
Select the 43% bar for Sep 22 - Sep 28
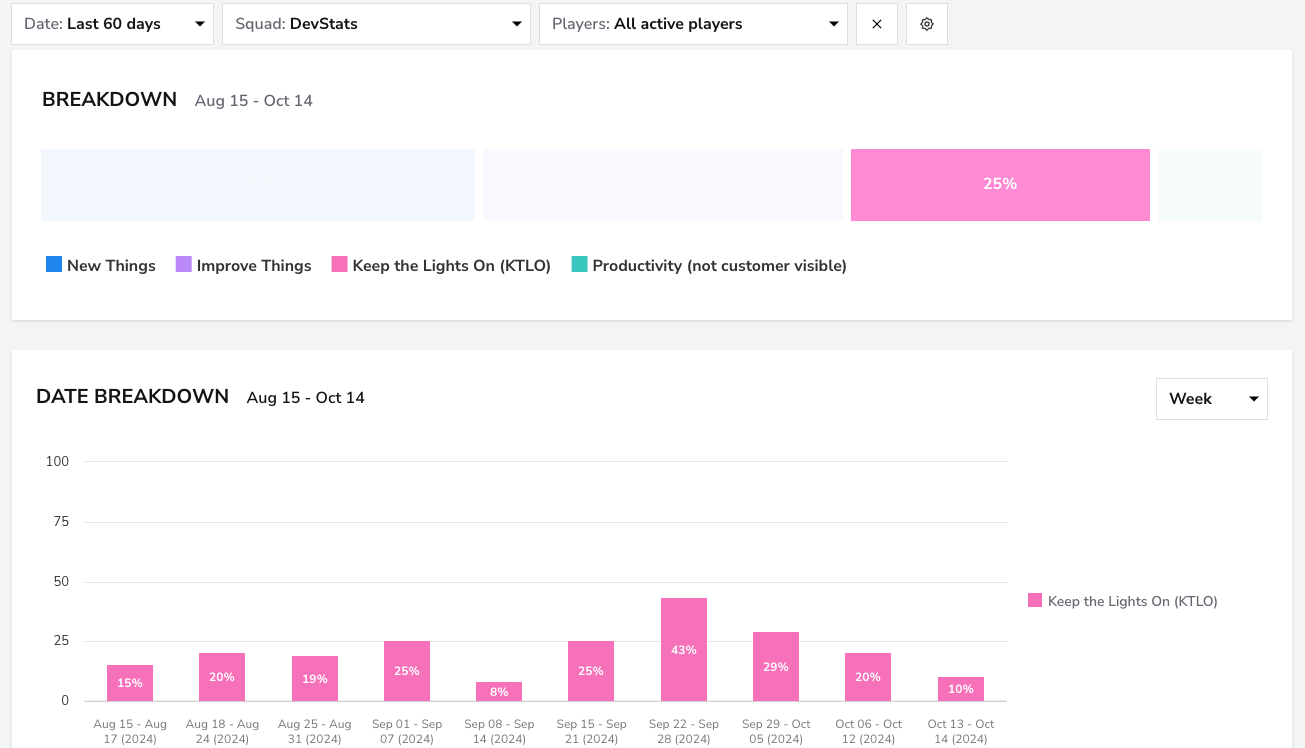tap(684, 650)
